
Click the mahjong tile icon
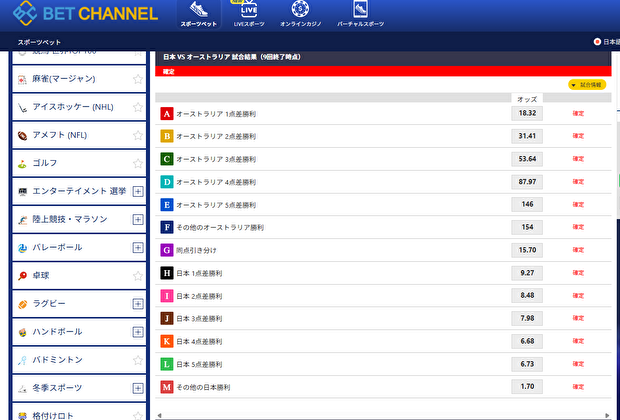(x=22, y=78)
